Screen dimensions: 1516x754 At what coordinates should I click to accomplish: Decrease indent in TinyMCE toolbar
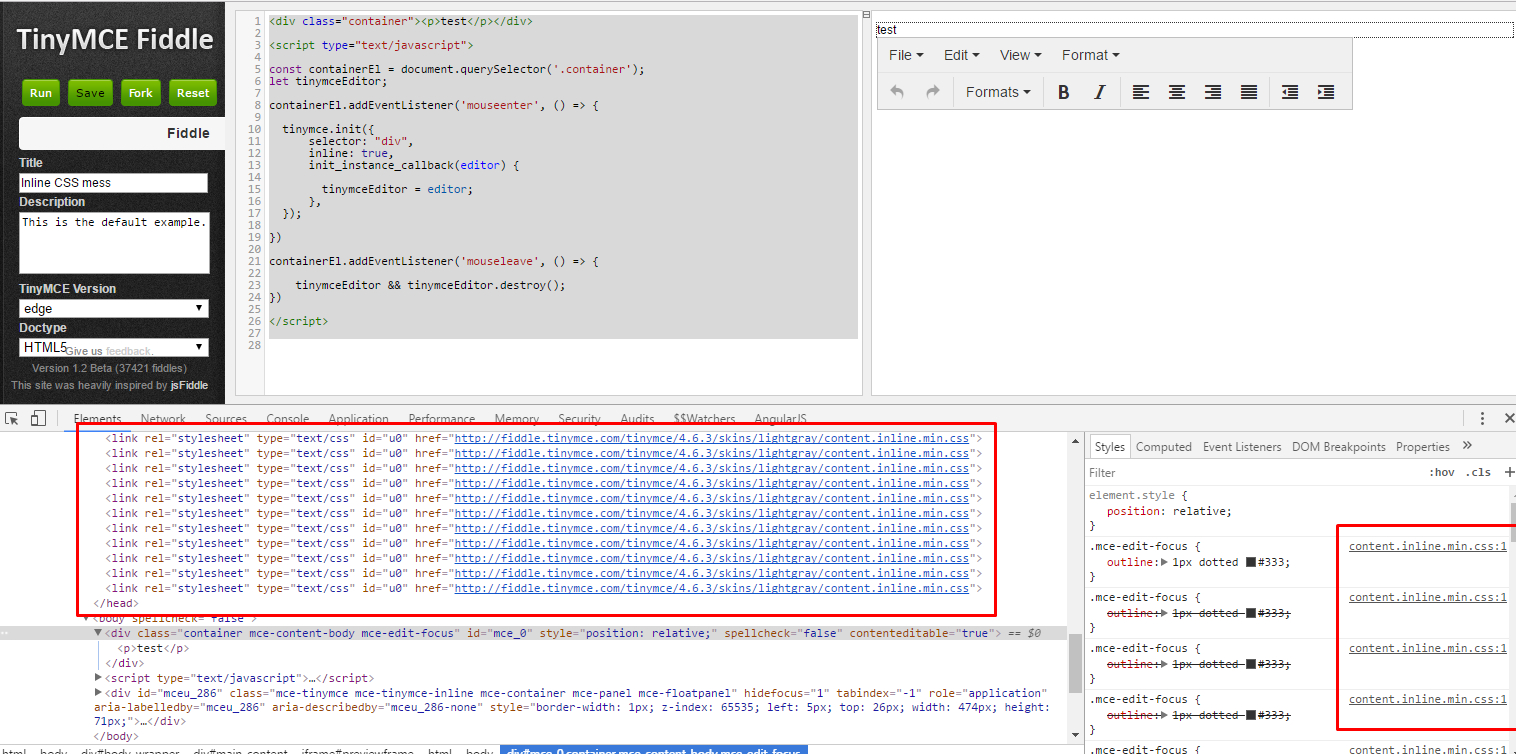coord(1290,92)
